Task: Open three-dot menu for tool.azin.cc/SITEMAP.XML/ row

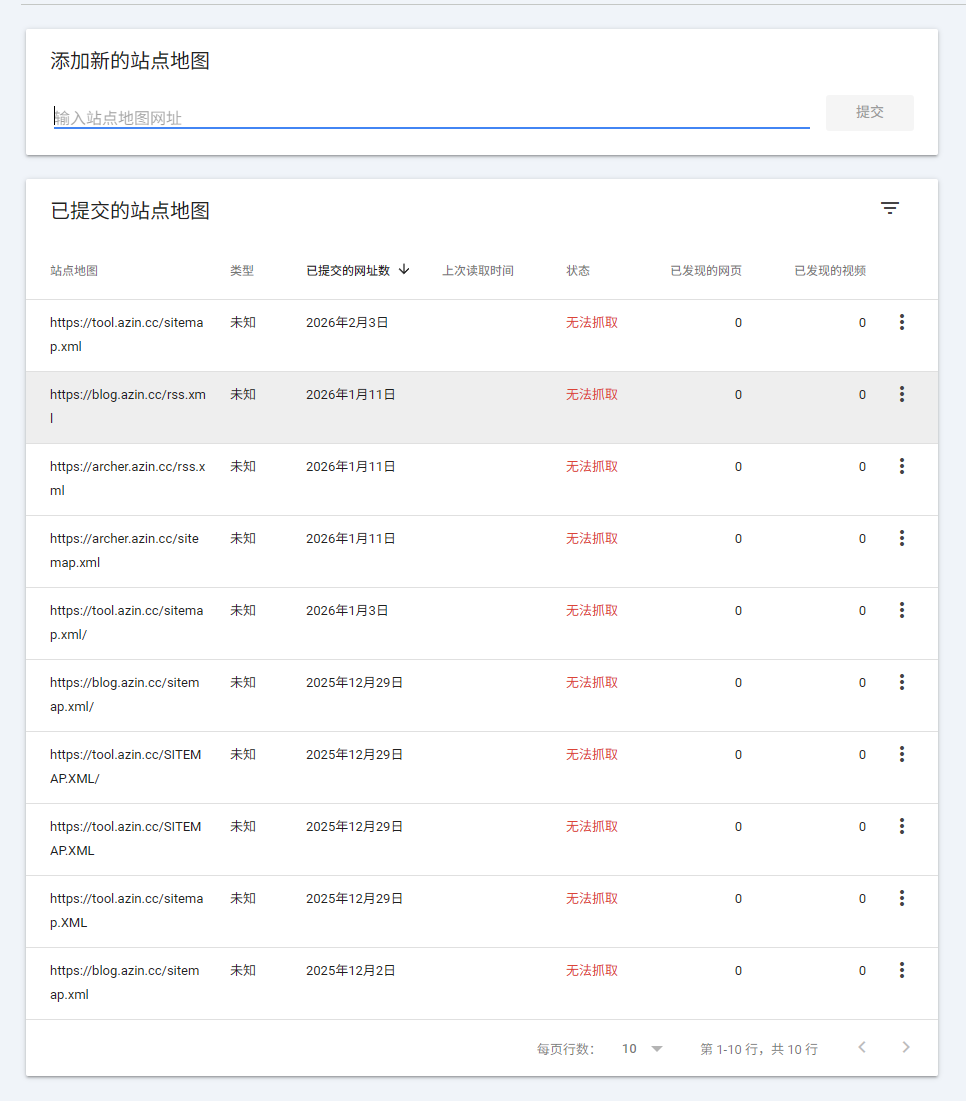Action: 901,754
